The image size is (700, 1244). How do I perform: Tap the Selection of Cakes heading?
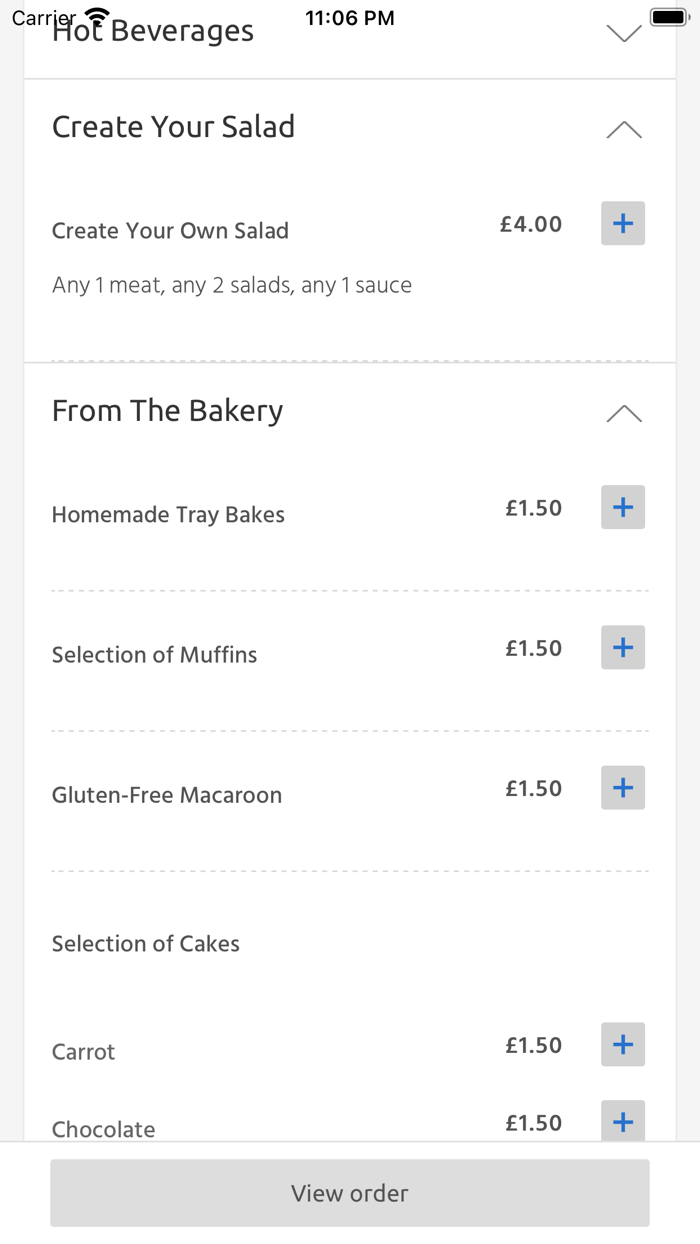tap(146, 943)
